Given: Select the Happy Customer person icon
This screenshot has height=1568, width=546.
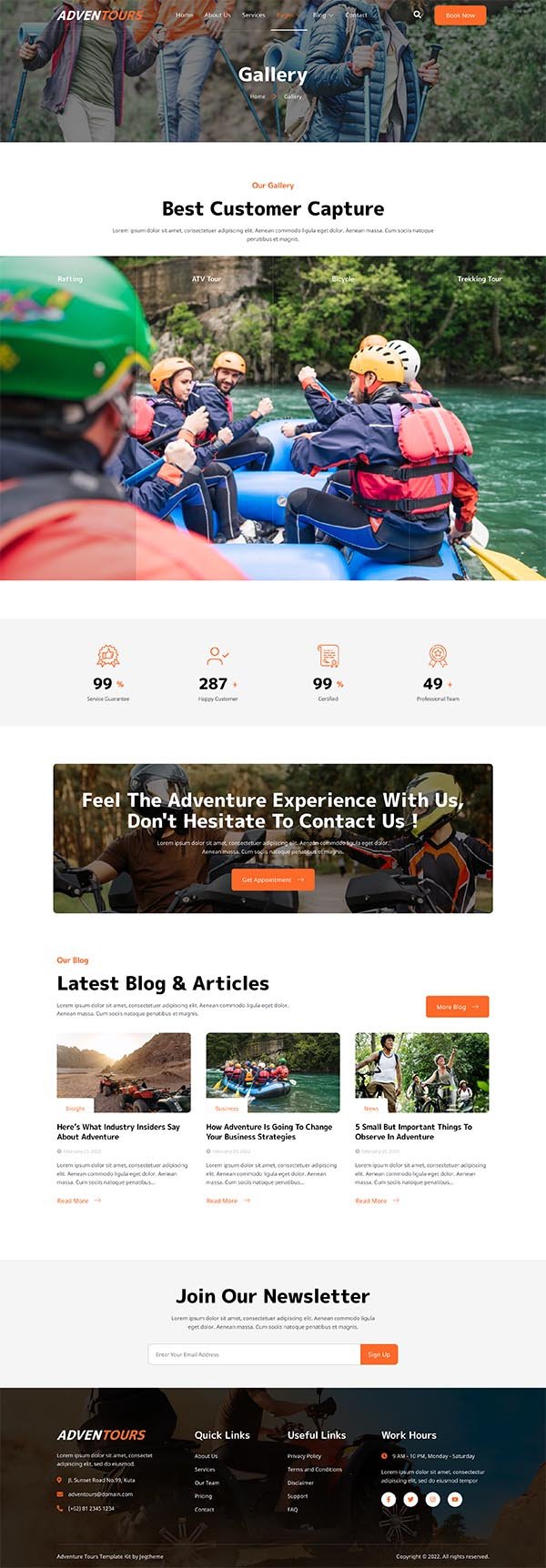Looking at the screenshot, I should pos(218,655).
